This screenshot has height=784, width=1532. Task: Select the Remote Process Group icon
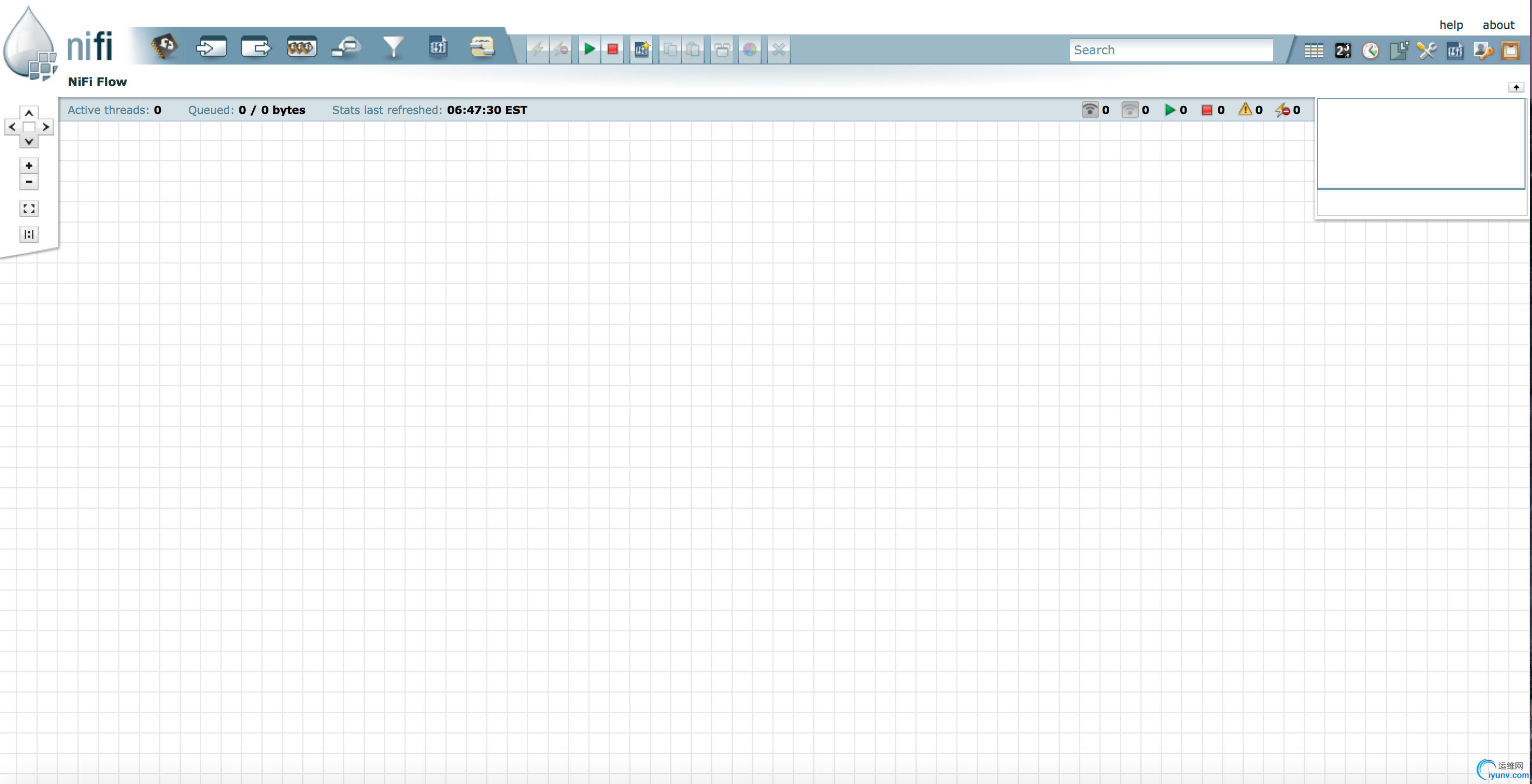coord(347,47)
